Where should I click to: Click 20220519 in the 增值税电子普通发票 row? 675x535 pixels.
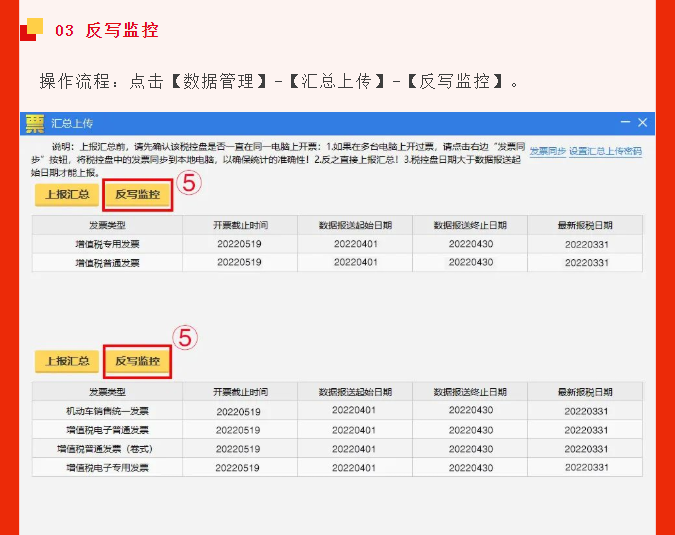point(238,430)
